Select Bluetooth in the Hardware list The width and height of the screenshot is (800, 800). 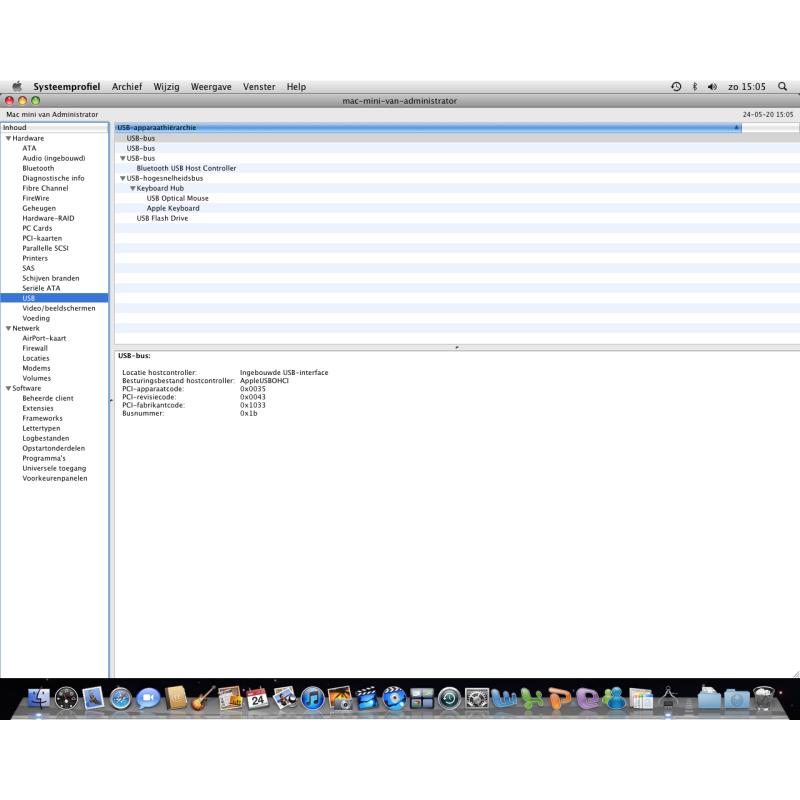(38, 168)
